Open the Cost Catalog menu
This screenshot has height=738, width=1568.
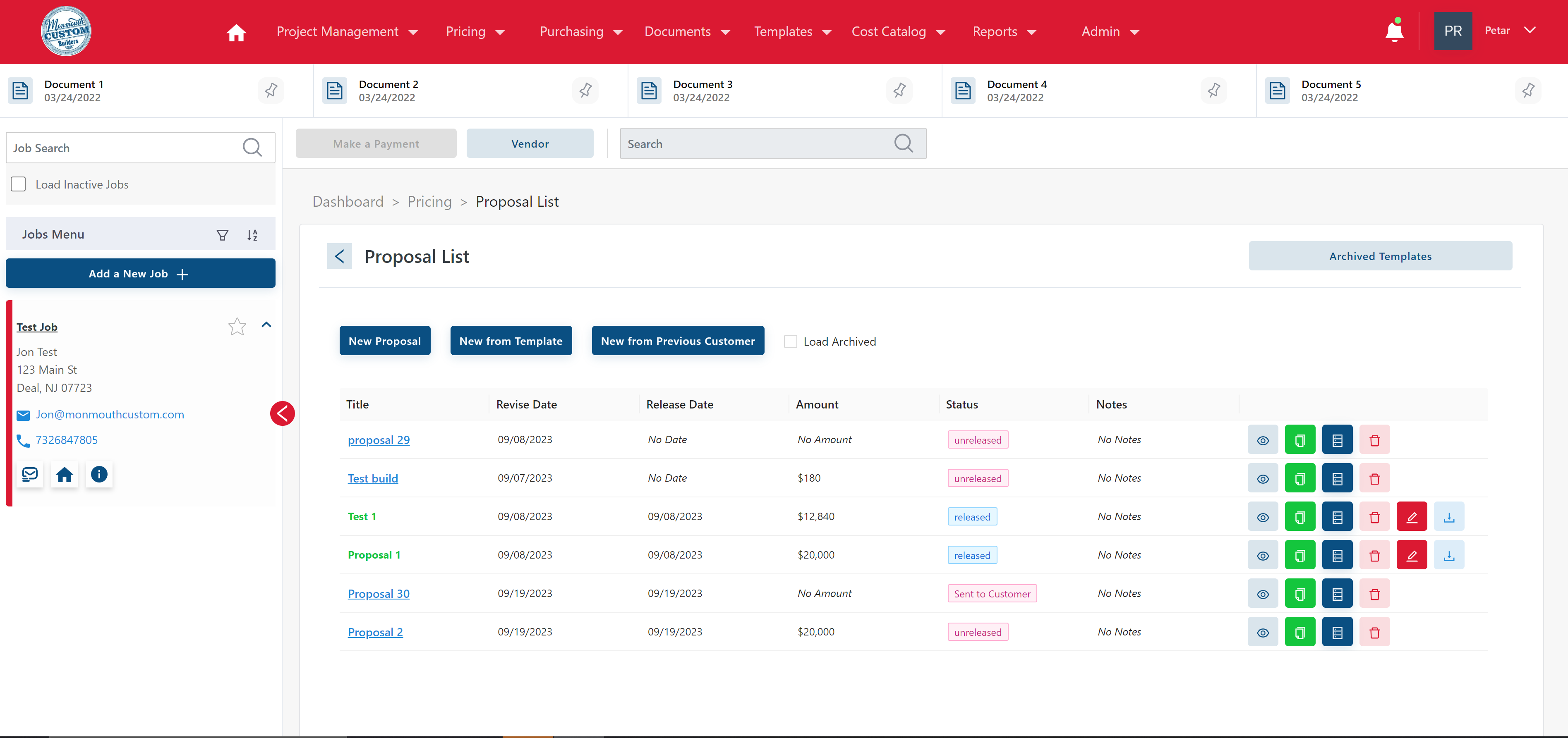897,32
